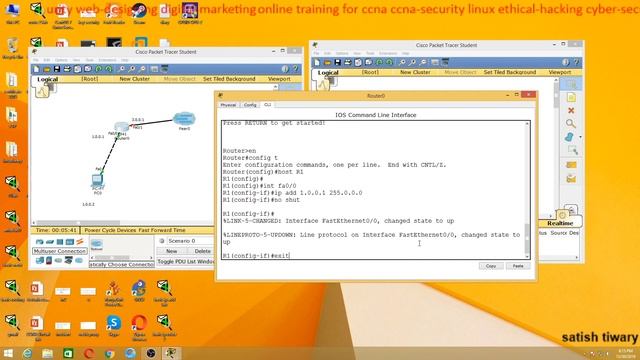The image size is (640, 360).
Task: Select the Resize Shape tool in right window
Action: coord(572,151)
